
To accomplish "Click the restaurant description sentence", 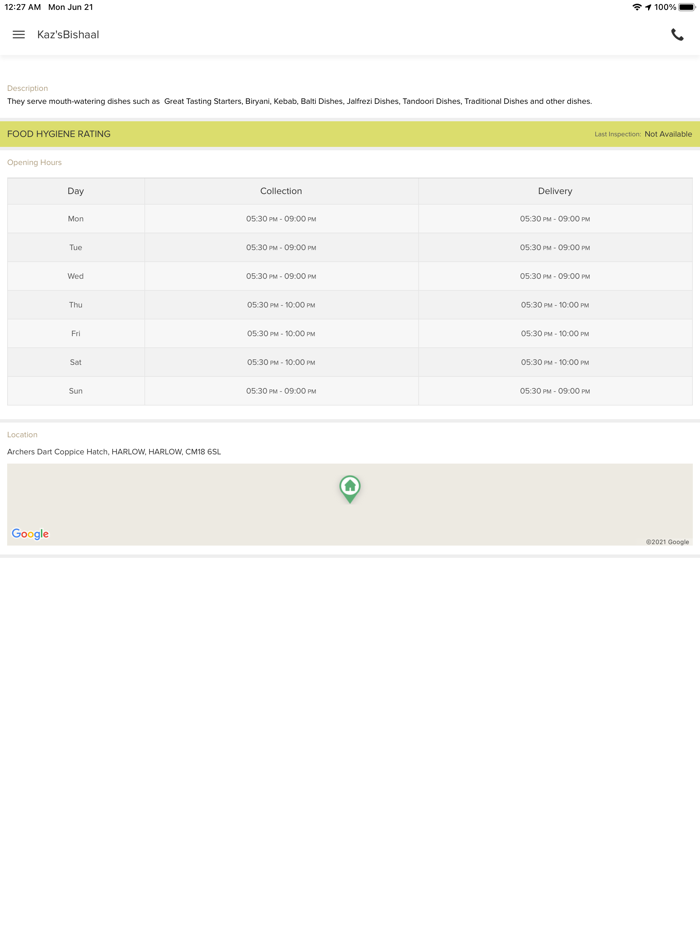I will tap(300, 101).
